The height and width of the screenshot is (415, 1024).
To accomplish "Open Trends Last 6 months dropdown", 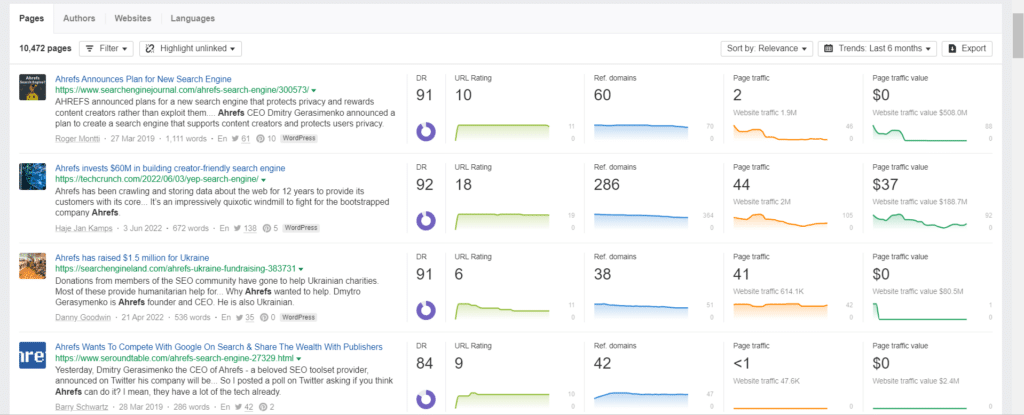I will click(877, 48).
